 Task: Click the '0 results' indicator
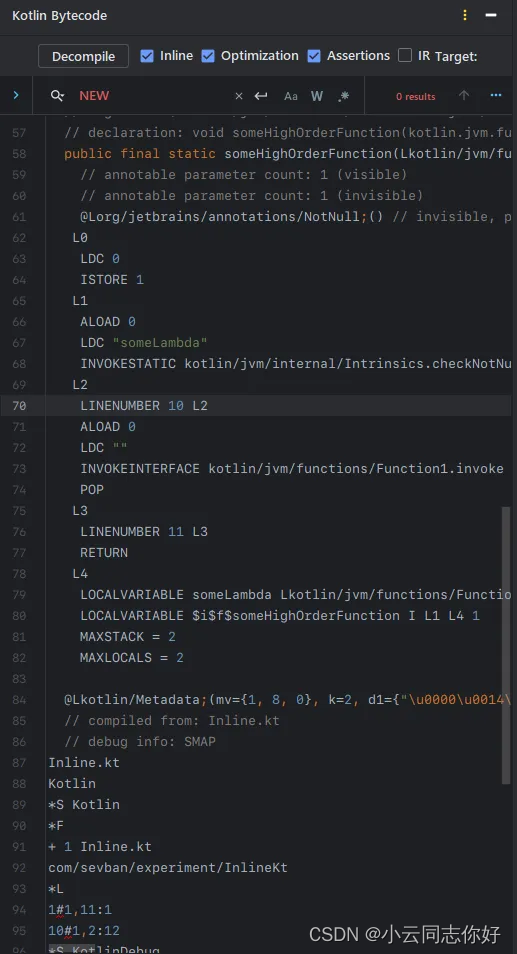415,96
